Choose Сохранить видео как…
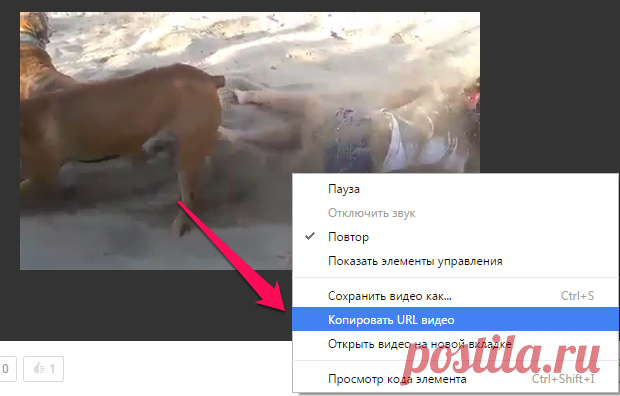Viewport: 620px width, 396px height. pyautogui.click(x=456, y=296)
